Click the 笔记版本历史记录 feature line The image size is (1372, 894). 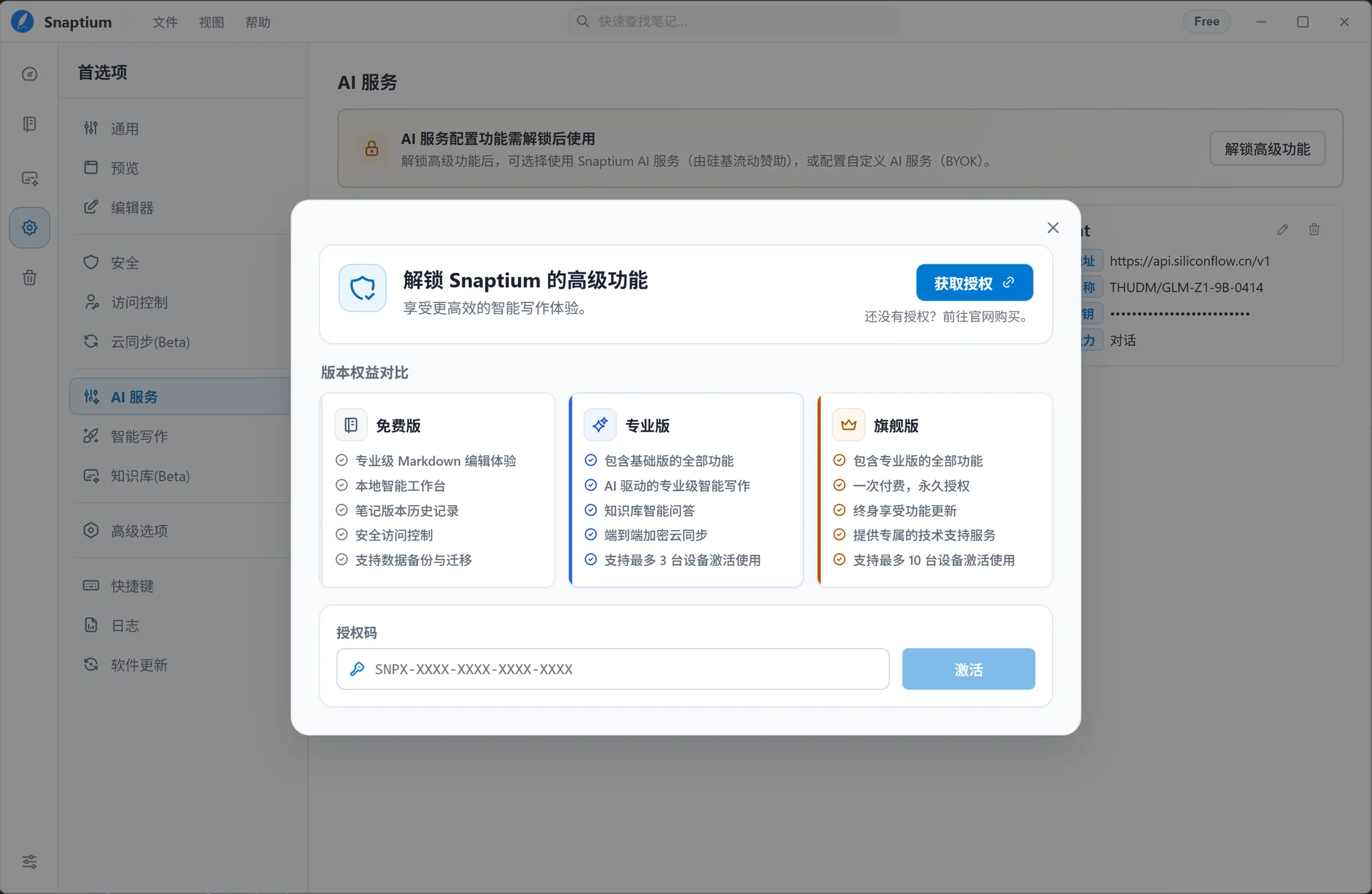click(x=407, y=511)
